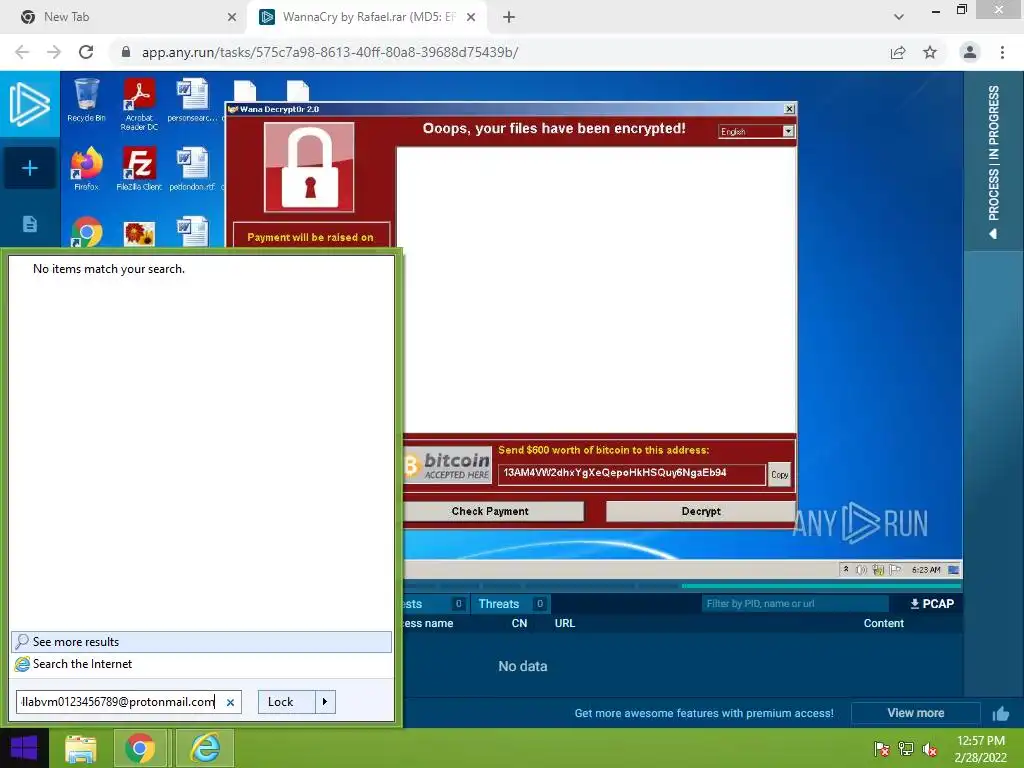Click the URL column header
Image resolution: width=1024 pixels, height=768 pixels.
point(565,624)
